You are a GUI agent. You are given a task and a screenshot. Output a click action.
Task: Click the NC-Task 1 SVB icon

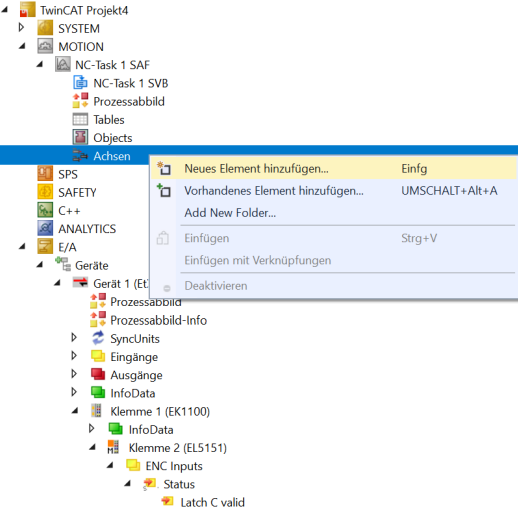coord(80,83)
